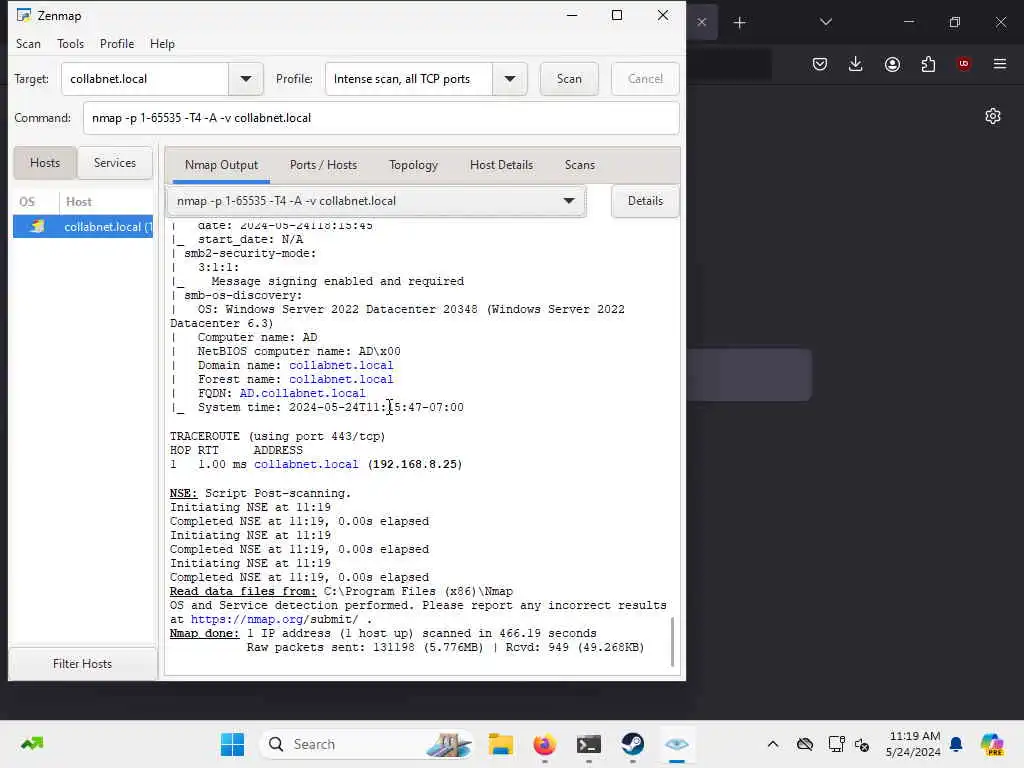Switch to the Topology tab
1024x768 pixels.
pos(413,165)
